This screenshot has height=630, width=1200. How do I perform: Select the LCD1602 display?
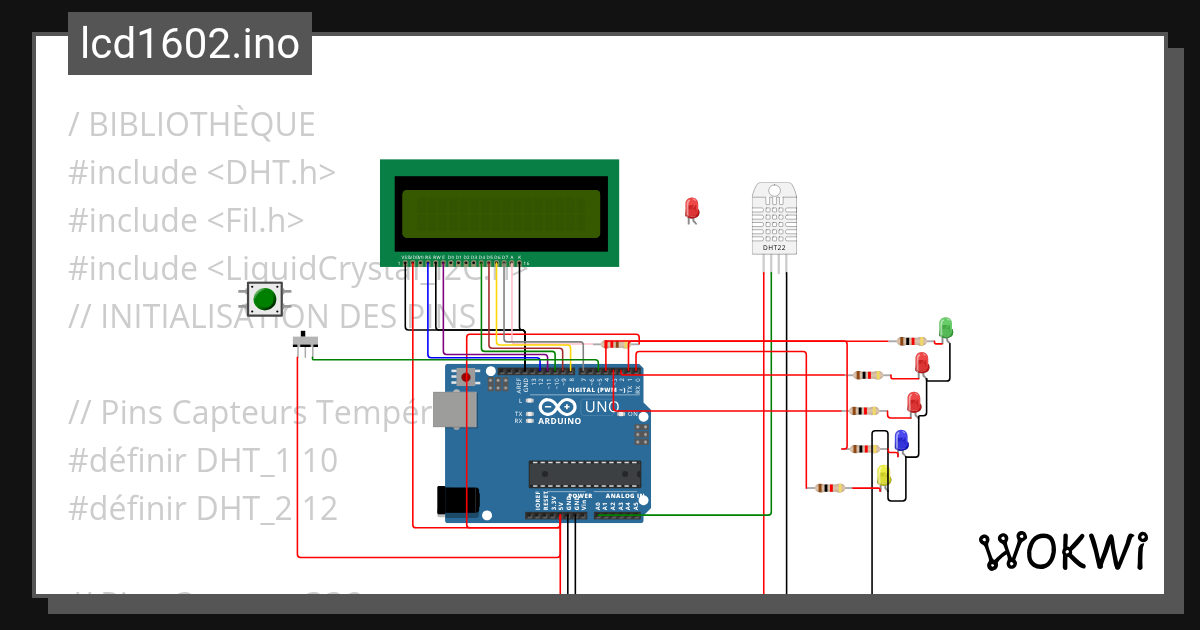[498, 210]
